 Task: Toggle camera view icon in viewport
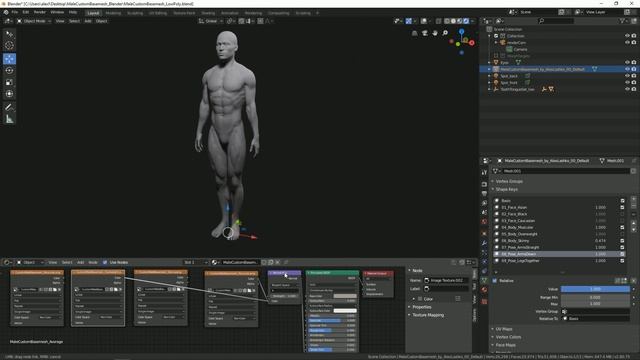tap(425, 33)
